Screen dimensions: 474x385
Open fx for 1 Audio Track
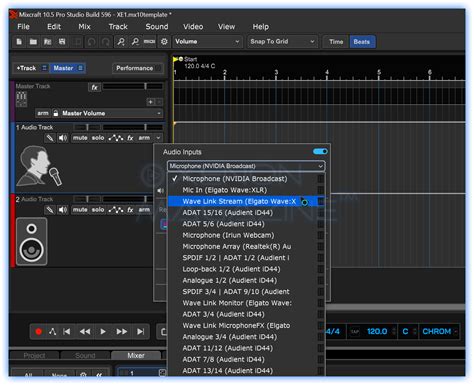130,138
